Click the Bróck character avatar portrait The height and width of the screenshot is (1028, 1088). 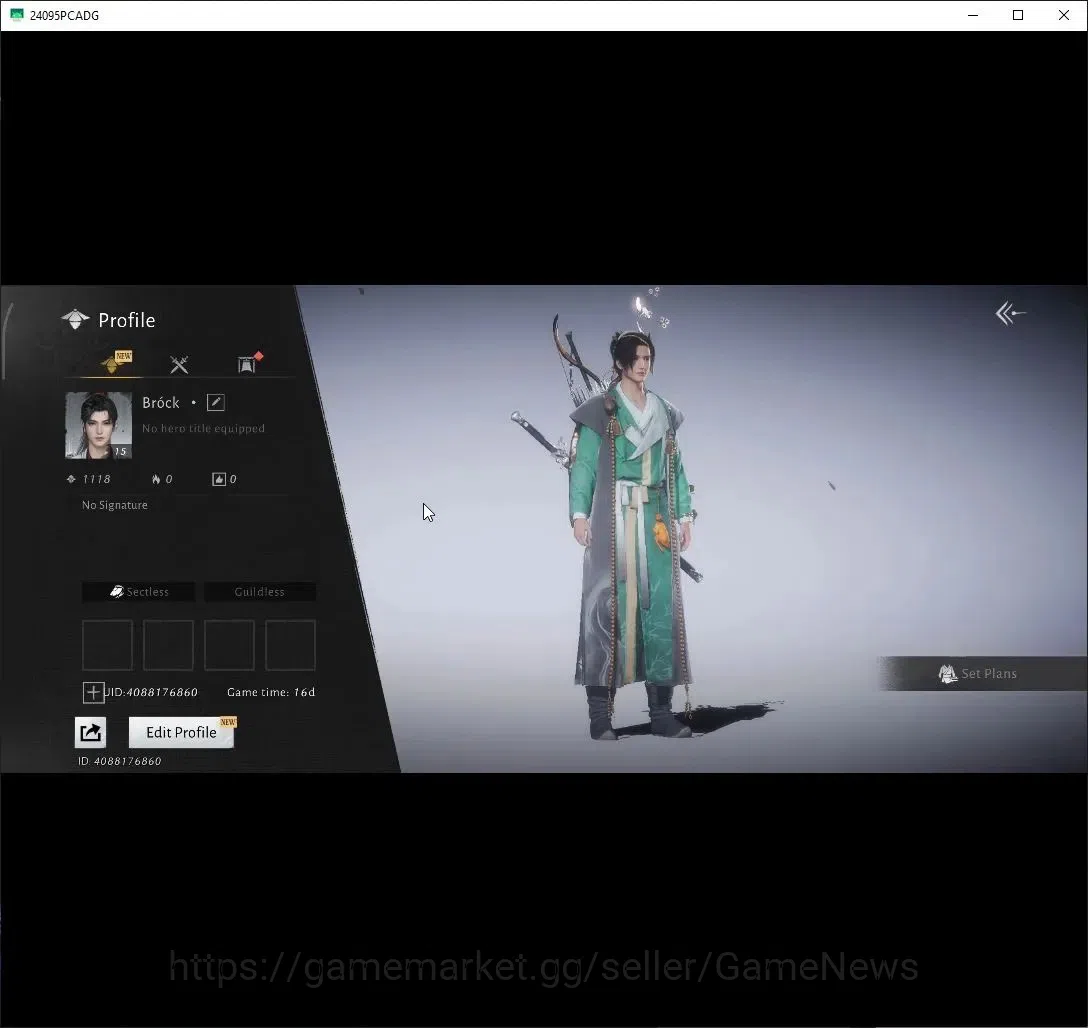99,425
